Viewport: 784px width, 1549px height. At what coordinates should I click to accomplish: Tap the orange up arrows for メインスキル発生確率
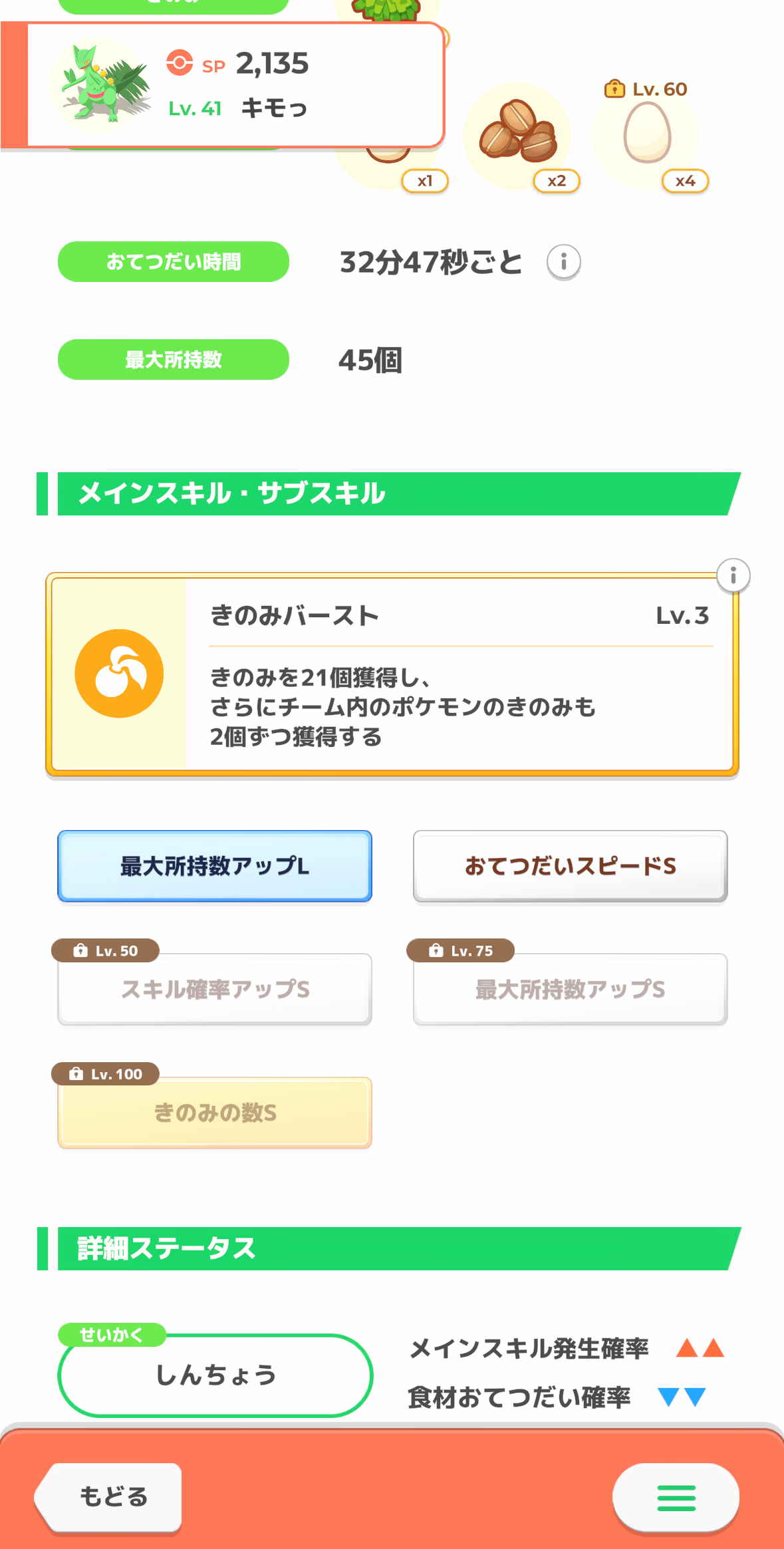(x=700, y=1348)
